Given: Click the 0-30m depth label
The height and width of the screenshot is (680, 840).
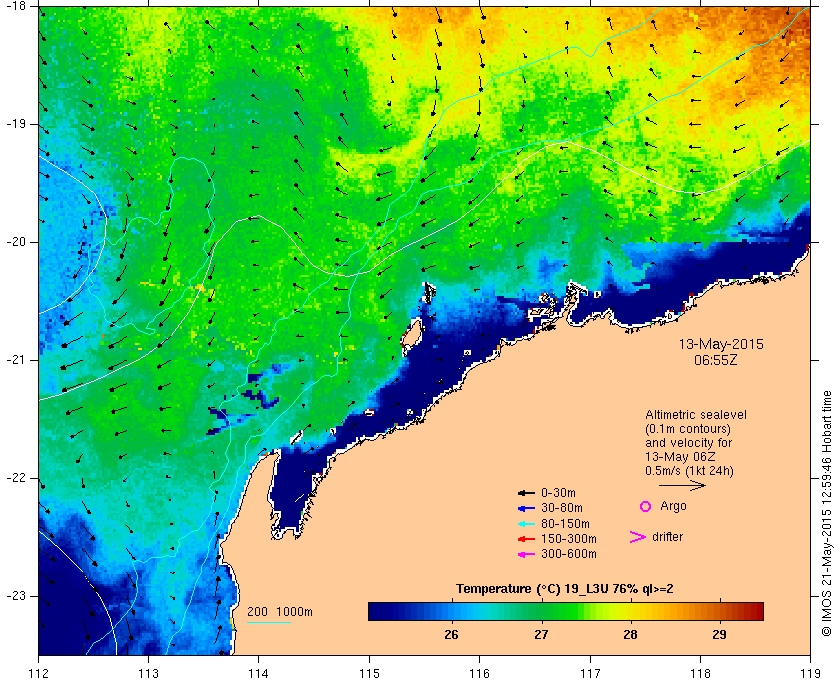Looking at the screenshot, I should pyautogui.click(x=558, y=493).
